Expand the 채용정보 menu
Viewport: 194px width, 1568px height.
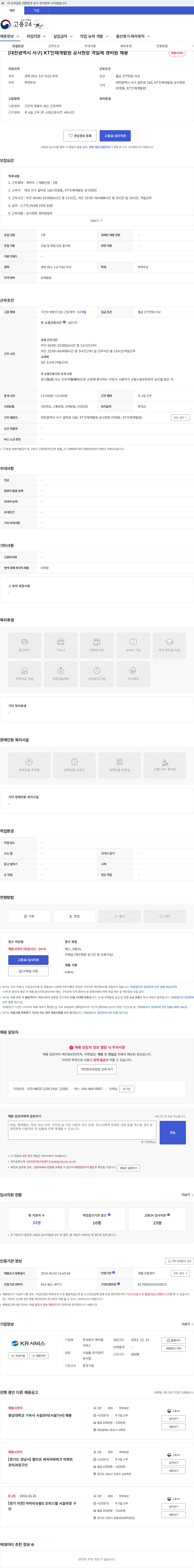coord(10,37)
